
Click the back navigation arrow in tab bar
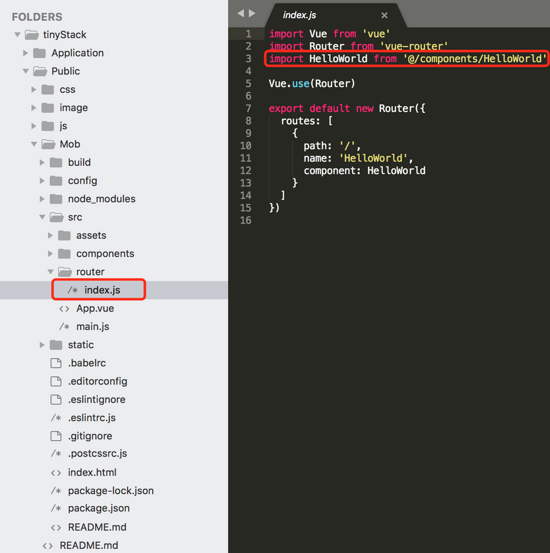(x=241, y=13)
